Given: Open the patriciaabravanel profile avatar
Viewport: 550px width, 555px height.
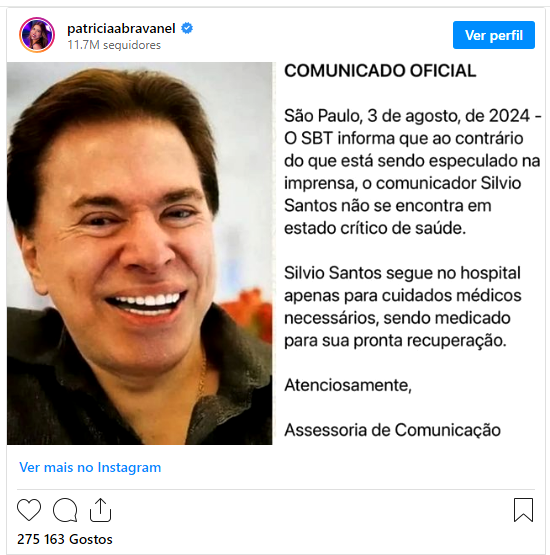Looking at the screenshot, I should point(37,35).
